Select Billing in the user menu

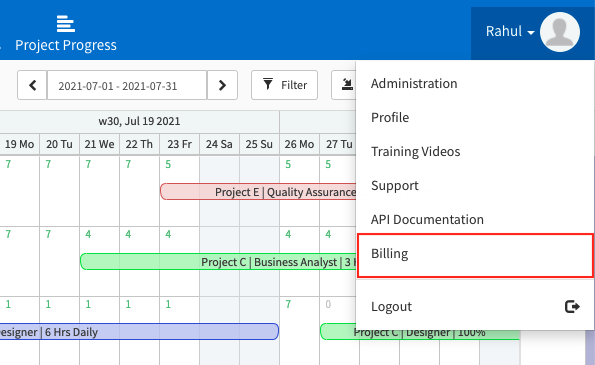[475, 255]
